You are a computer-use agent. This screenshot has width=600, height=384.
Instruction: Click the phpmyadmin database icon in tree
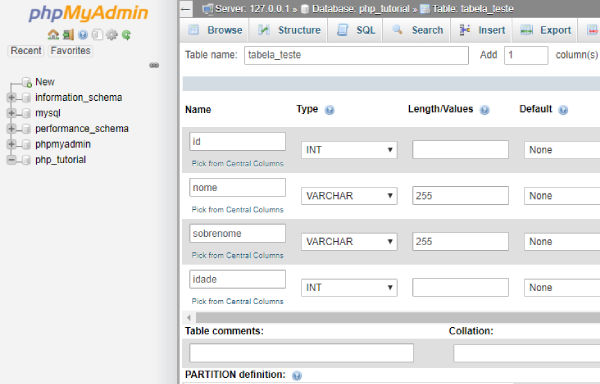(26, 144)
